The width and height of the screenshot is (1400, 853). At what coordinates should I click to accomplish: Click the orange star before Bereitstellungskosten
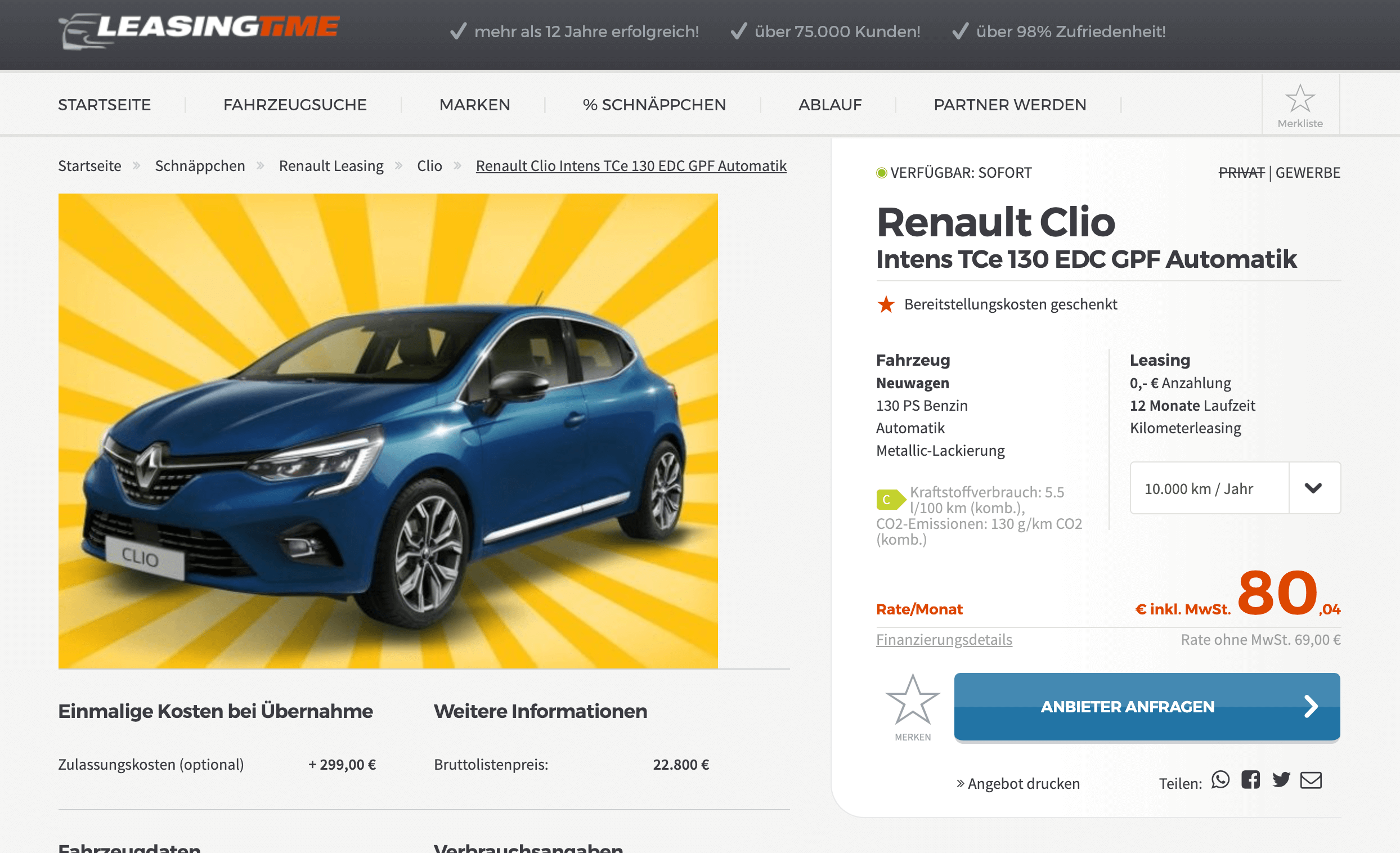885,304
